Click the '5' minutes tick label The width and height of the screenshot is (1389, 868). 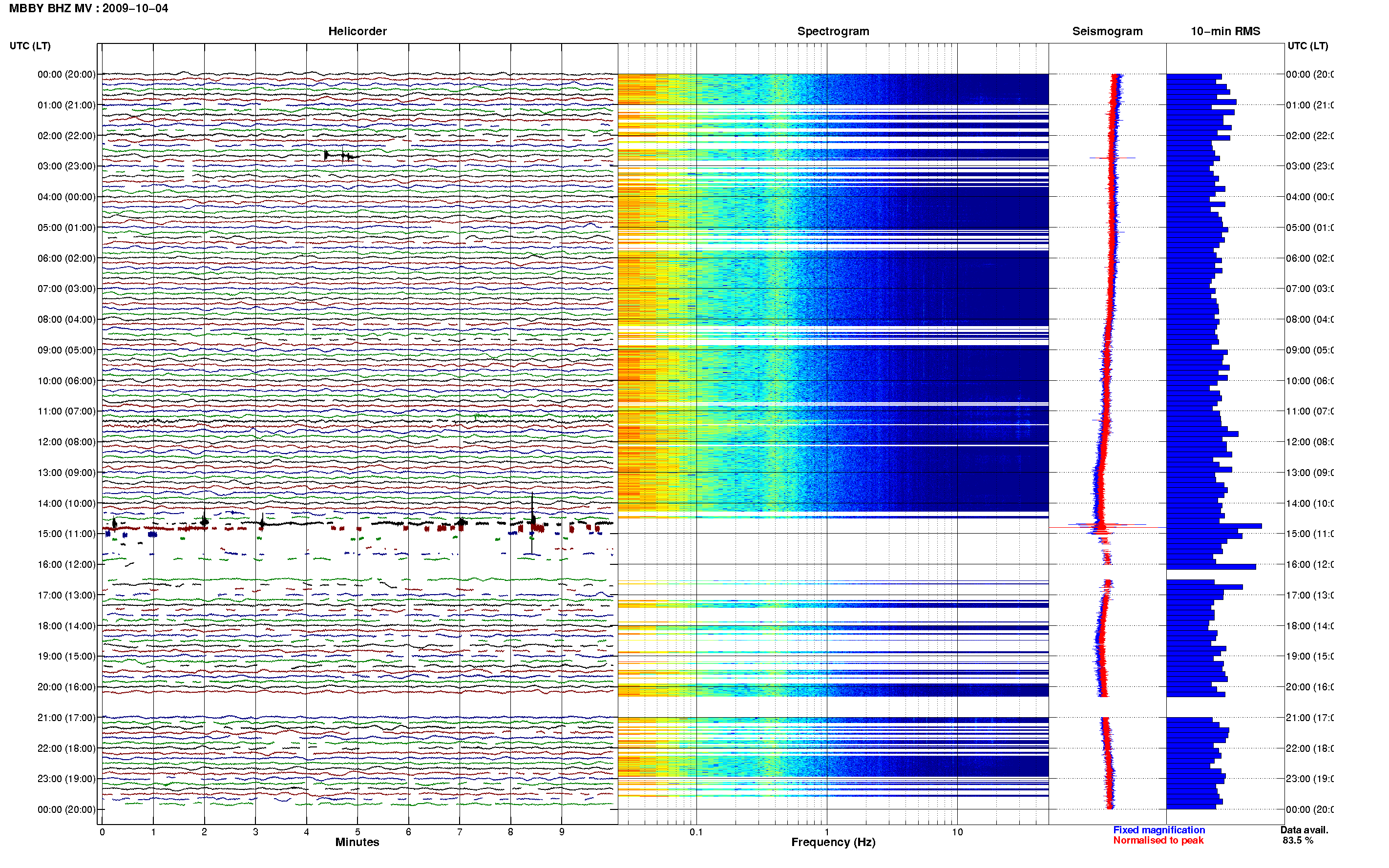(x=357, y=832)
